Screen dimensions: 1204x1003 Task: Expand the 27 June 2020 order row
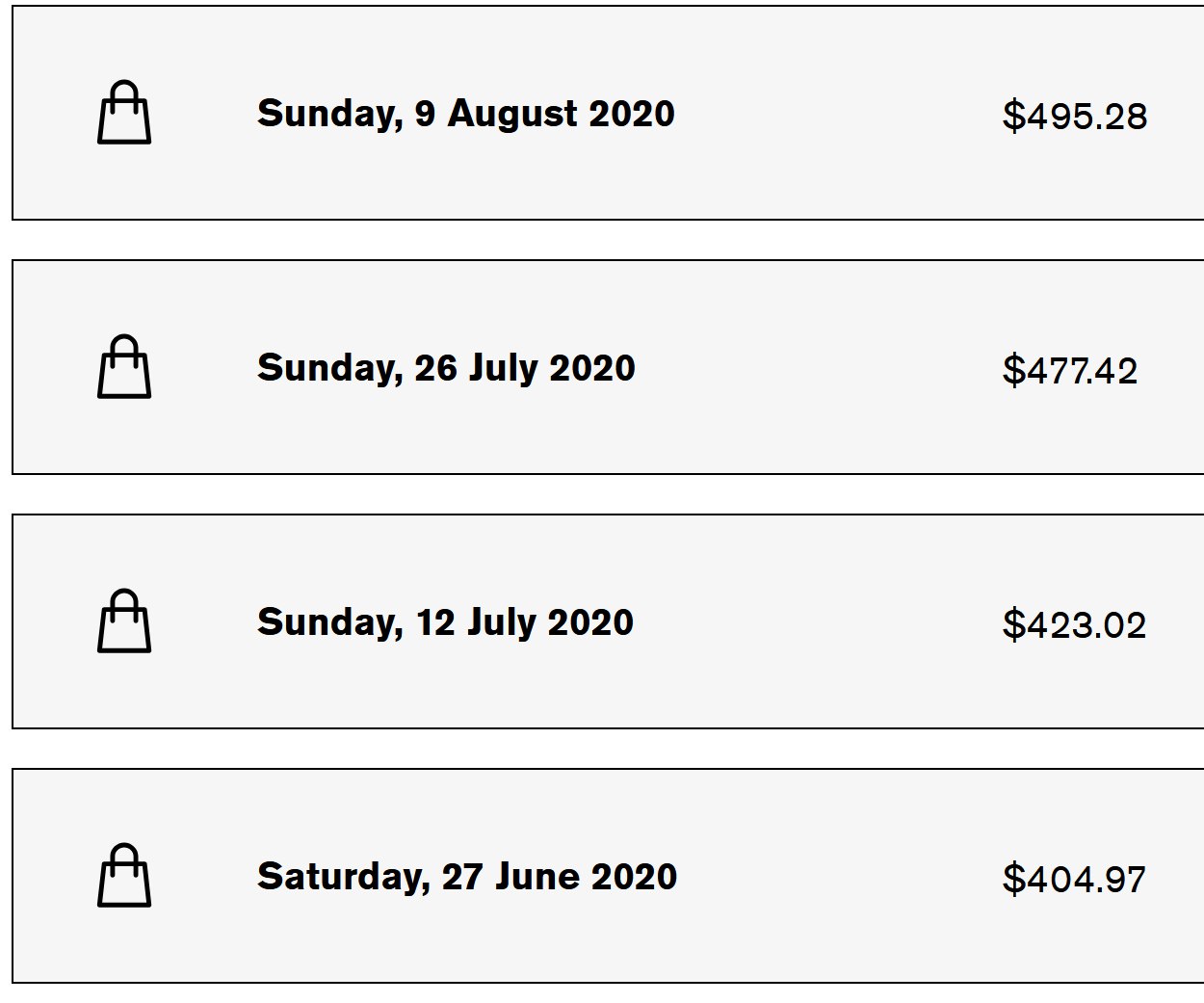click(x=608, y=876)
